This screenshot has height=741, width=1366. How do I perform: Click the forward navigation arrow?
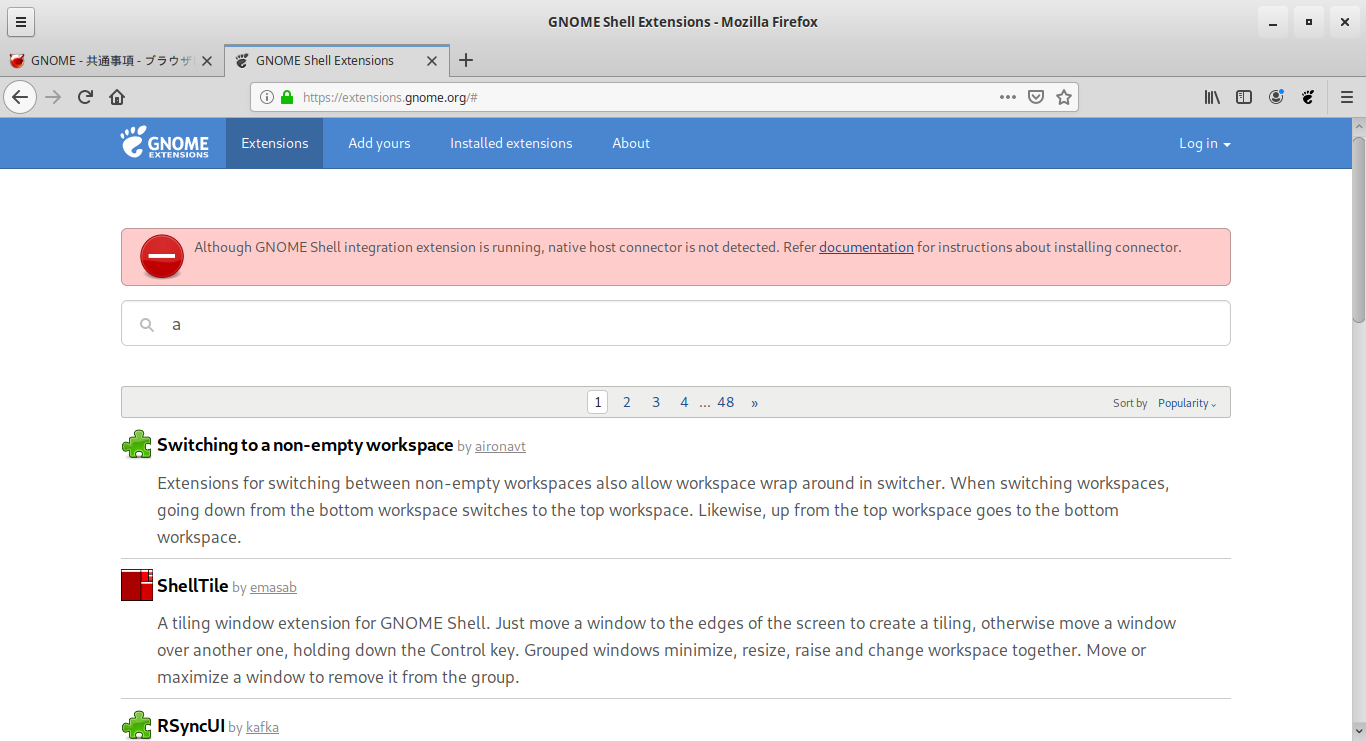[x=54, y=97]
